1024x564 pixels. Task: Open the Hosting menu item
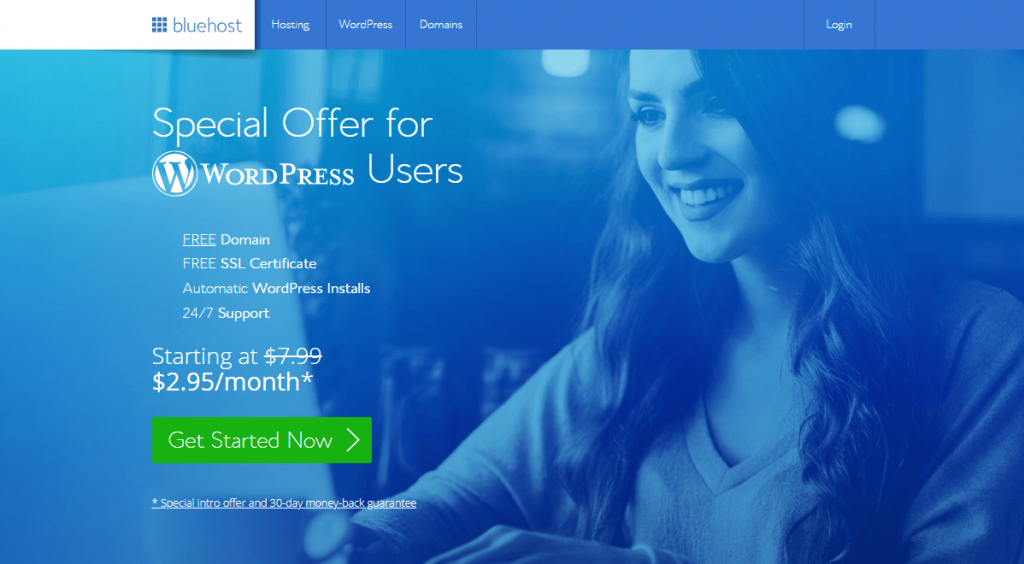291,25
